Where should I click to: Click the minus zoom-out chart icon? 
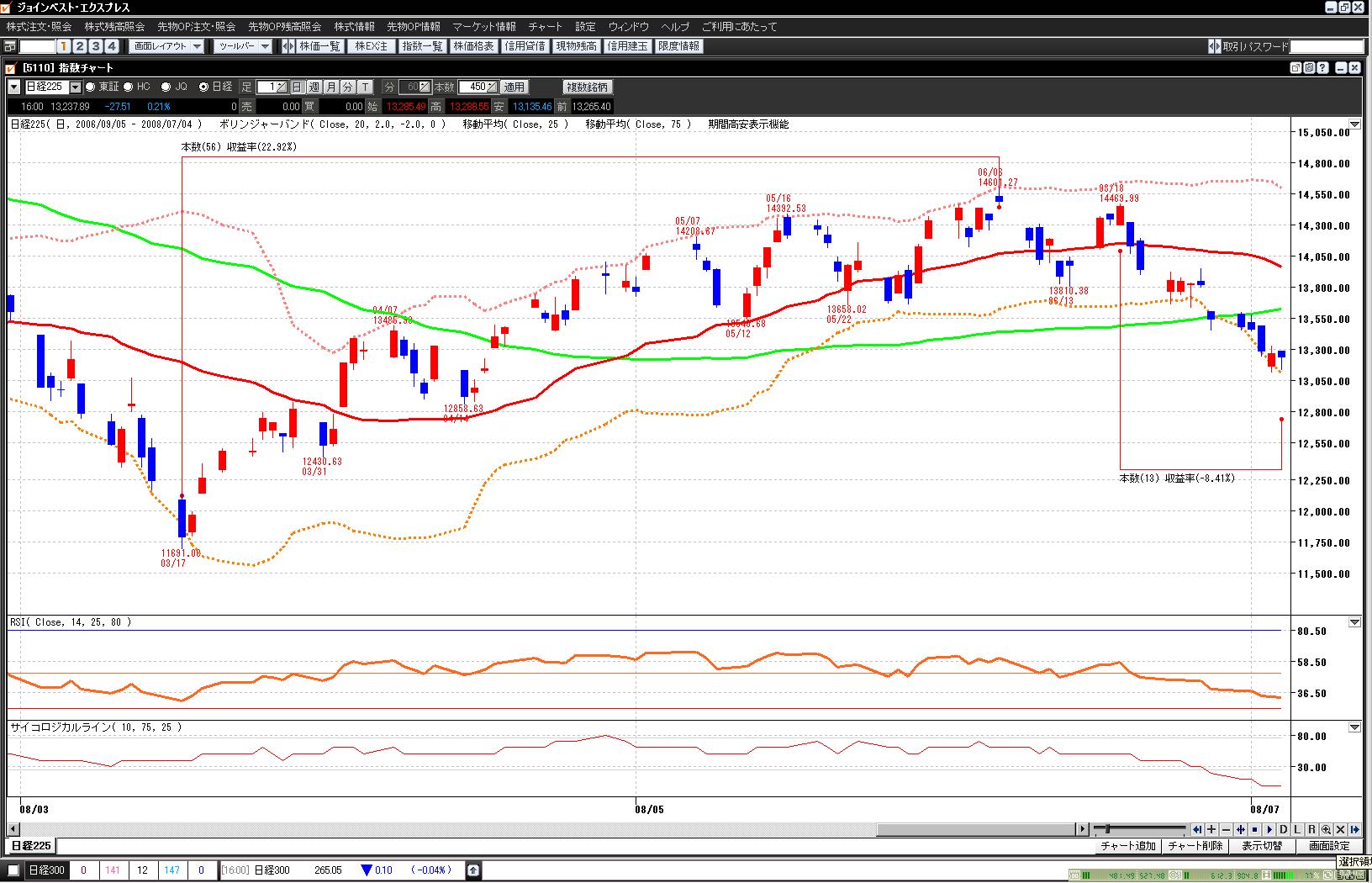[1226, 829]
